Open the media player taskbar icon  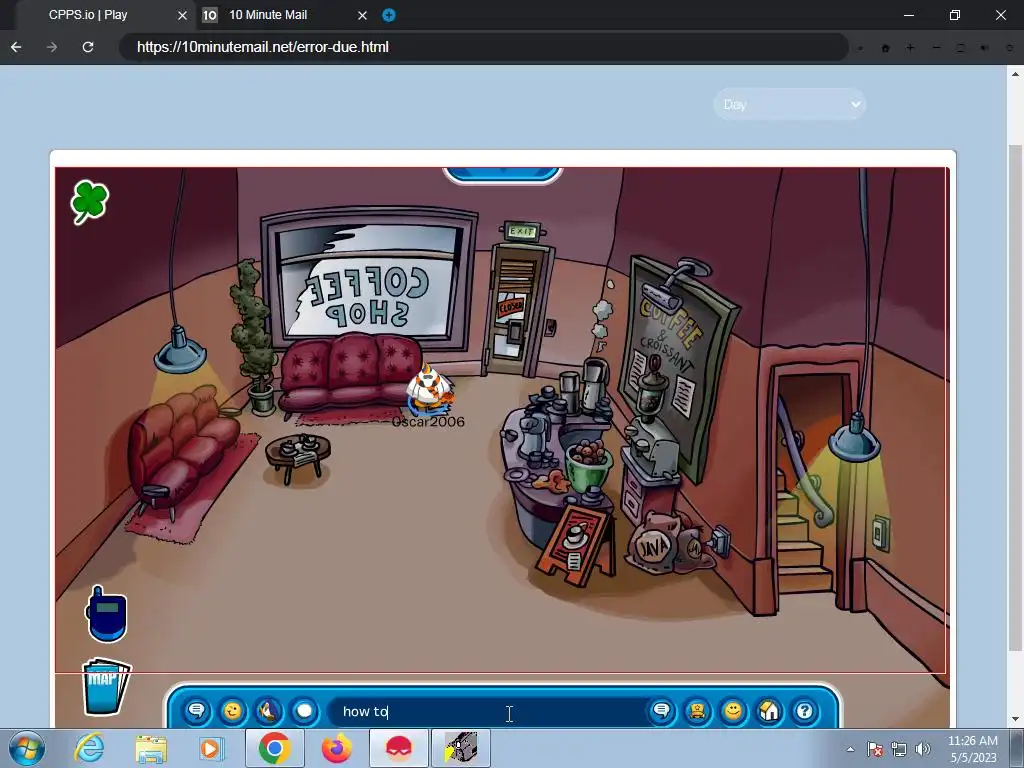(211, 748)
